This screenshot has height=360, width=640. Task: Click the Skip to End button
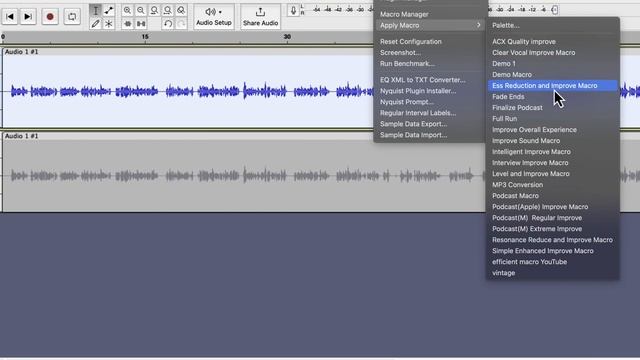pos(28,17)
